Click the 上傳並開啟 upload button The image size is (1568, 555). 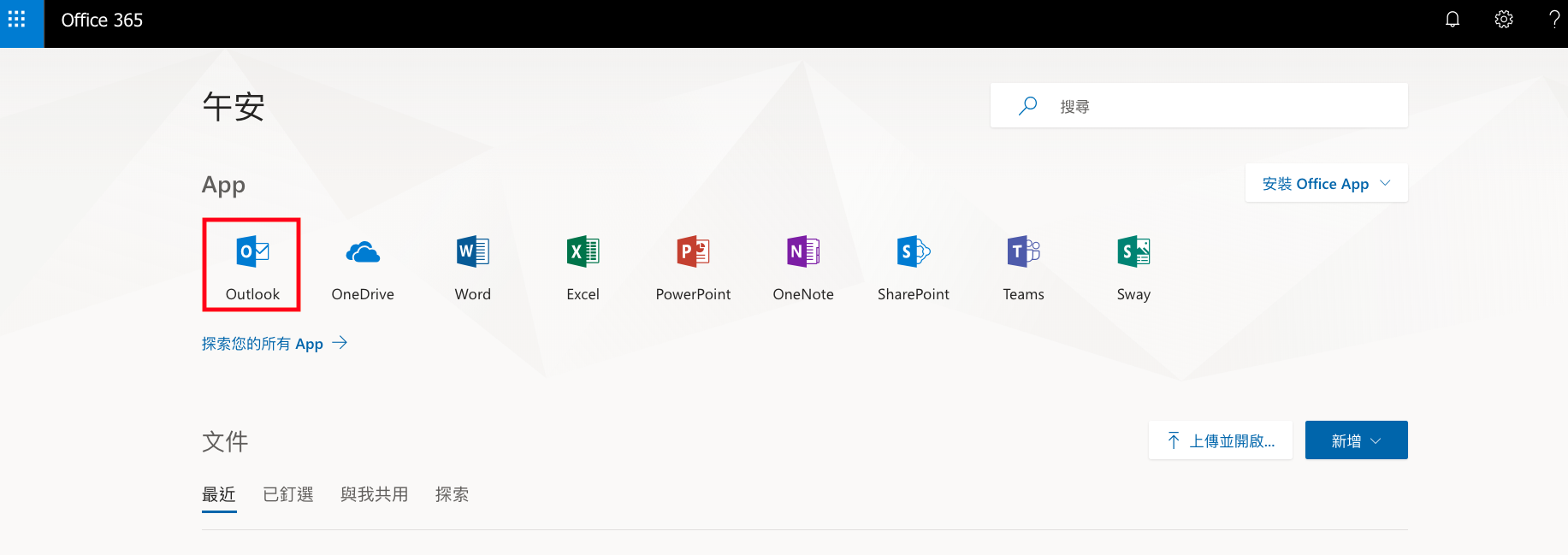point(1220,440)
